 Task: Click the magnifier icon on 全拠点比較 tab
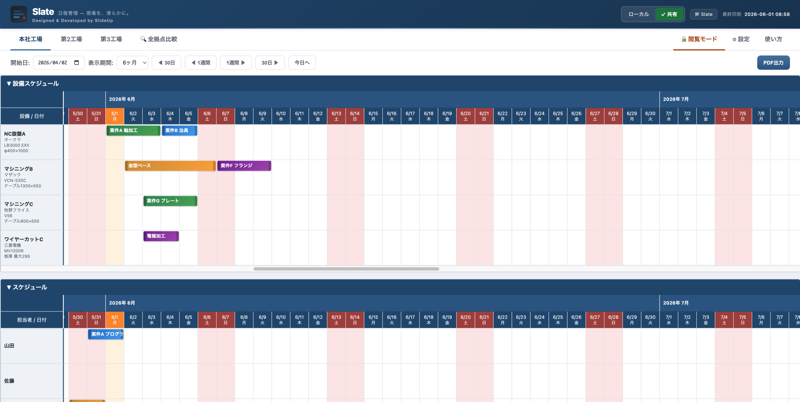click(x=143, y=39)
